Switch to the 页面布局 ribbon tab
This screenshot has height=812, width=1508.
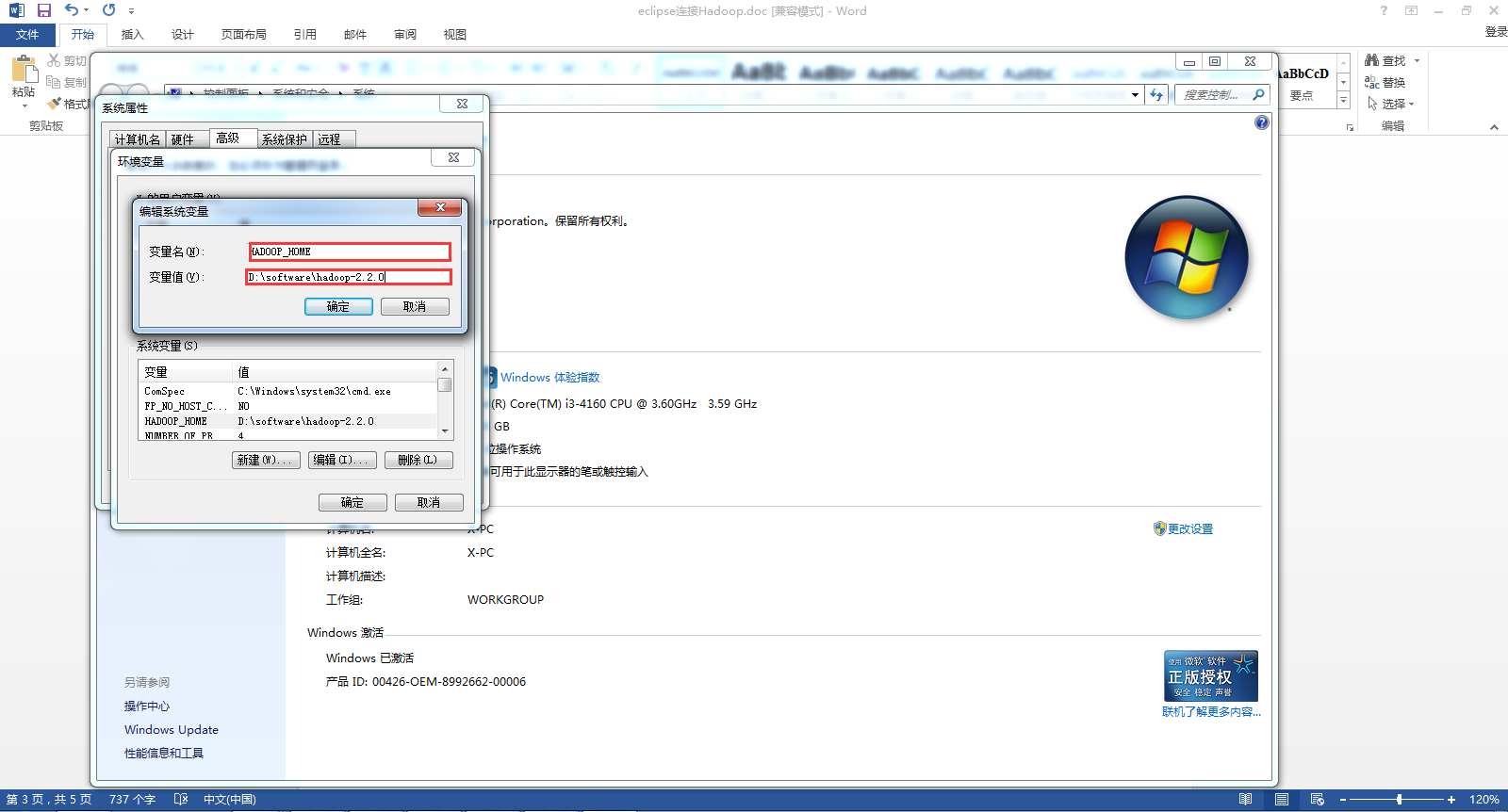(244, 35)
